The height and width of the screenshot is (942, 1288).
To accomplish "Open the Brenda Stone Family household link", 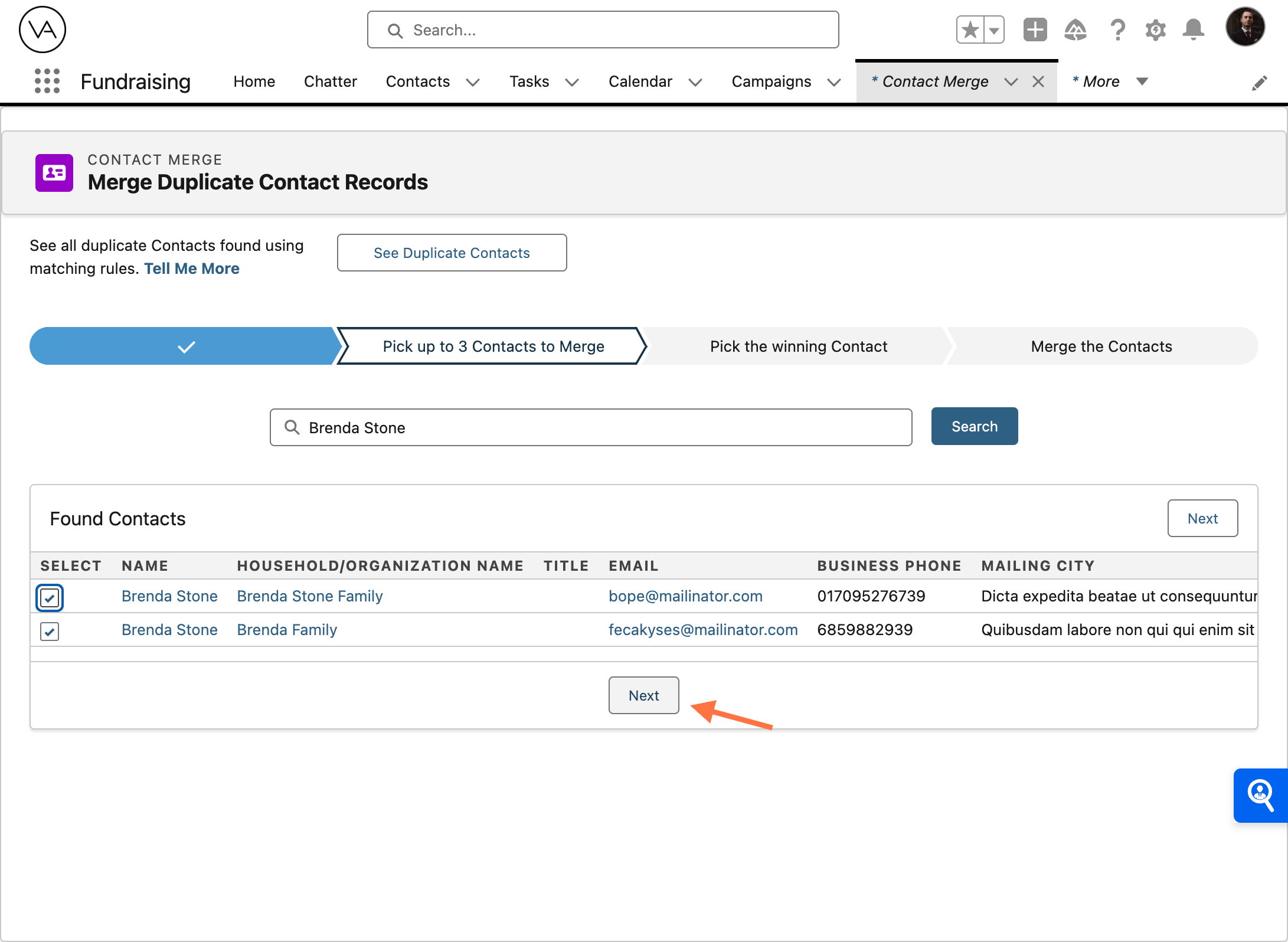I will pyautogui.click(x=310, y=596).
